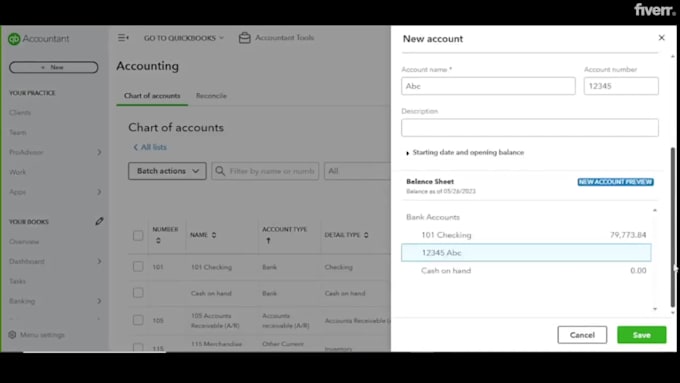Screen dimensions: 680x383
Task: Click 105 Accounts Receivable (A/R) name cell
Action: (215, 321)
